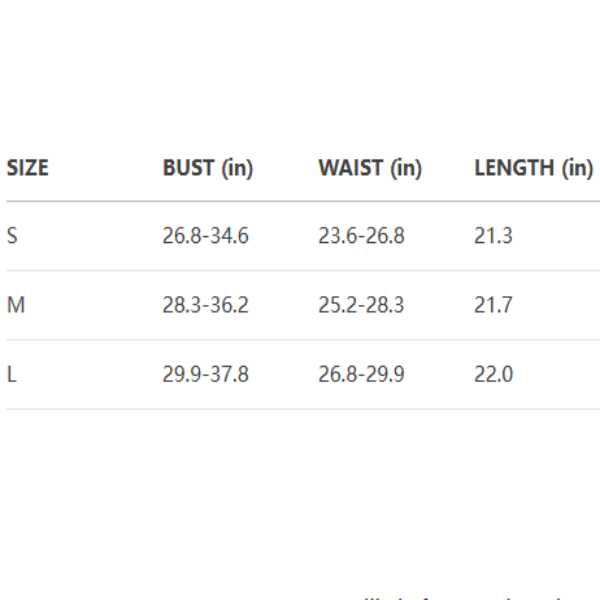Screen dimensions: 600x600
Task: Click the divider line below the M row
Action: 300,340
